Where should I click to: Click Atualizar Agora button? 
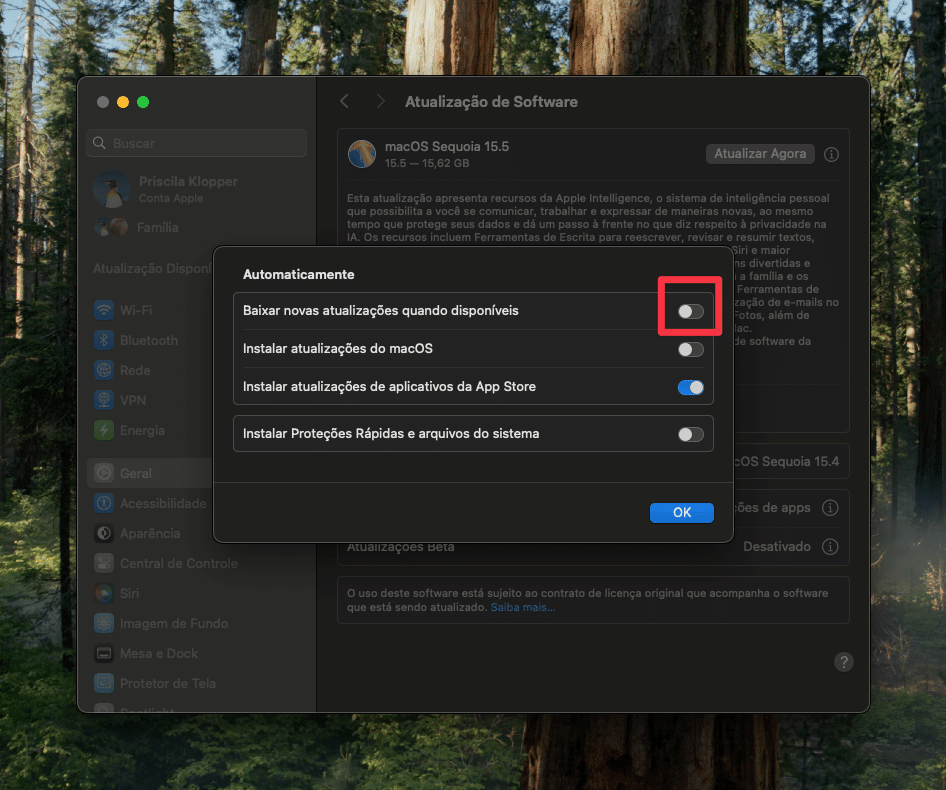pos(760,154)
